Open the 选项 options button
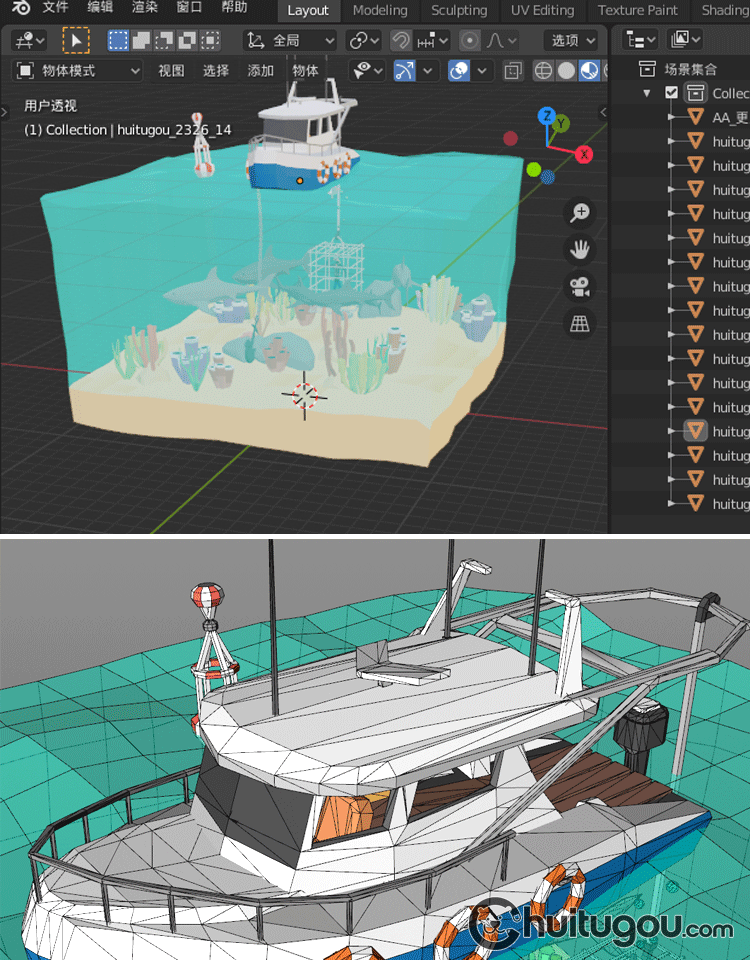The height and width of the screenshot is (960, 750). pos(571,41)
